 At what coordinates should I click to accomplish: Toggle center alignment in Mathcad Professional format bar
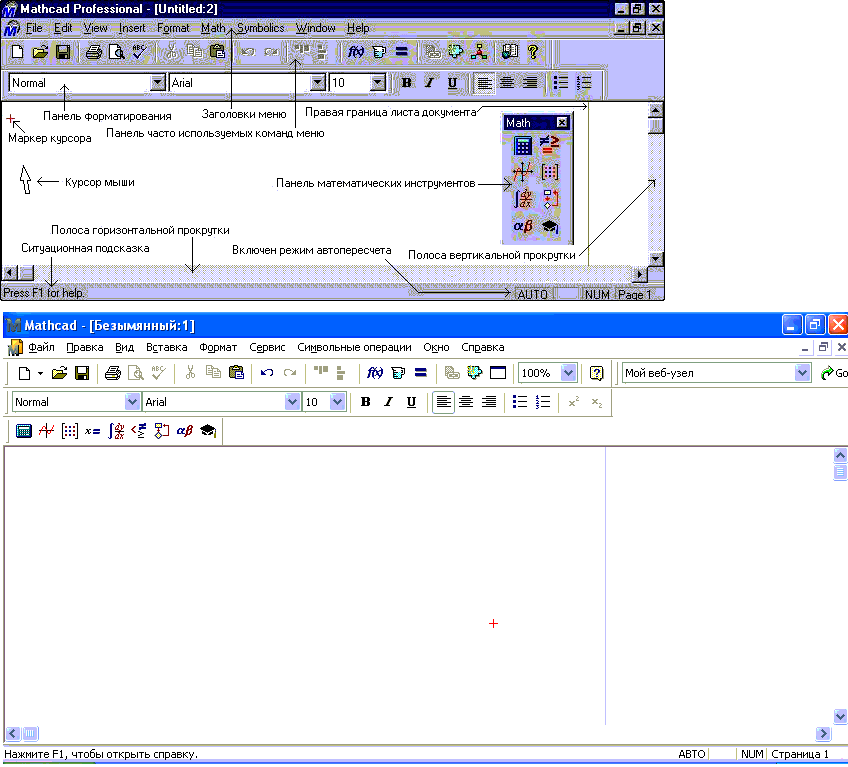(507, 83)
